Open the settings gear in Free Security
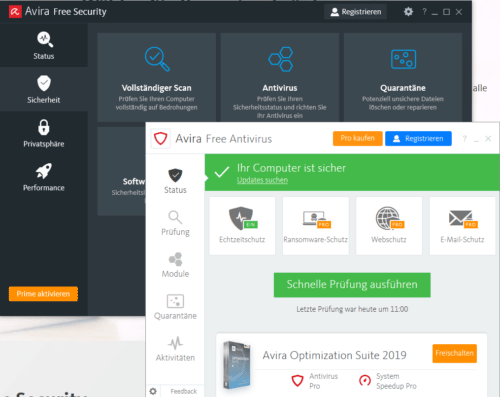Image resolution: width=500 pixels, height=397 pixels. (x=408, y=12)
